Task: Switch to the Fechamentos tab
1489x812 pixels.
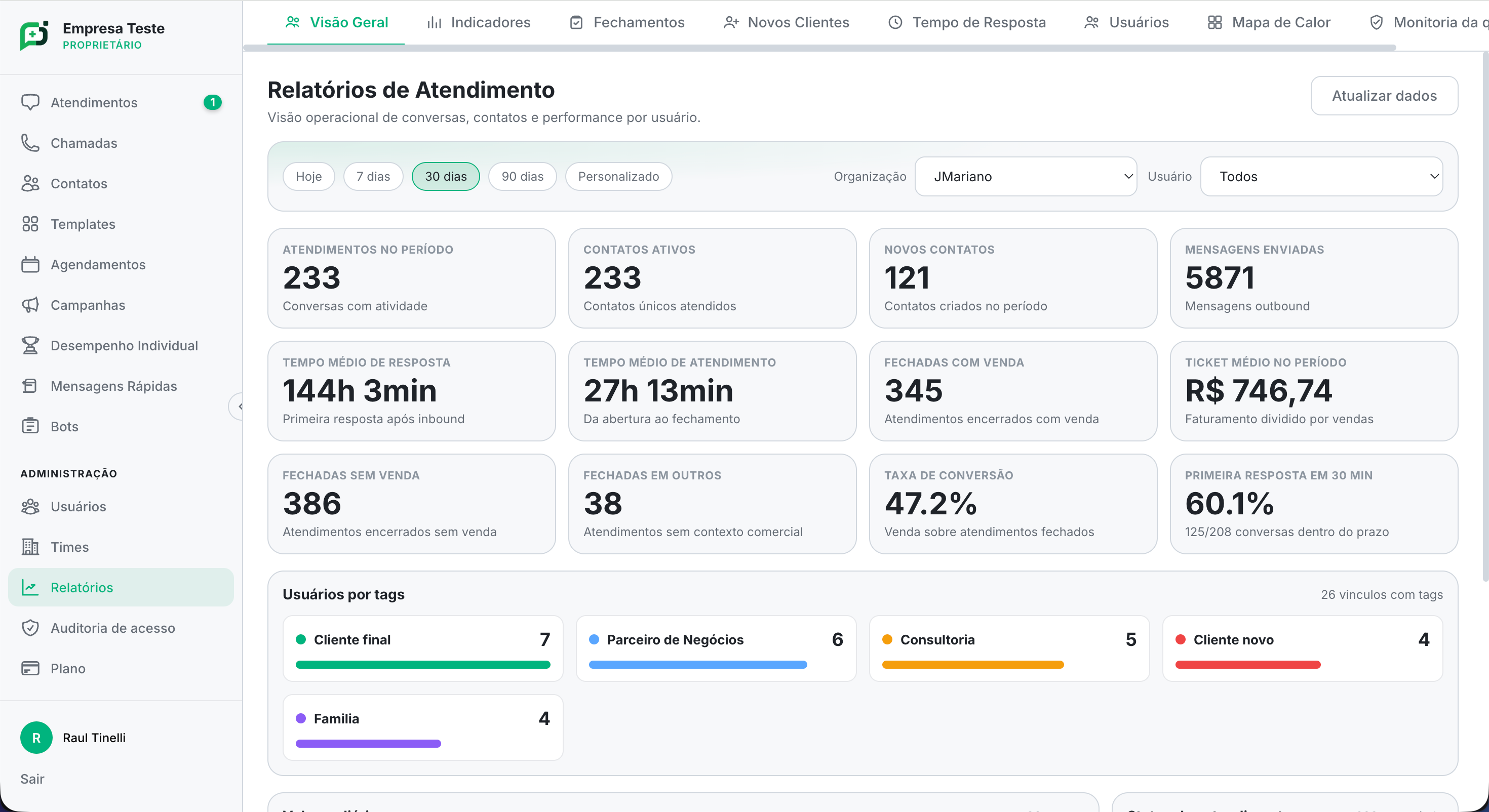Action: pos(627,22)
